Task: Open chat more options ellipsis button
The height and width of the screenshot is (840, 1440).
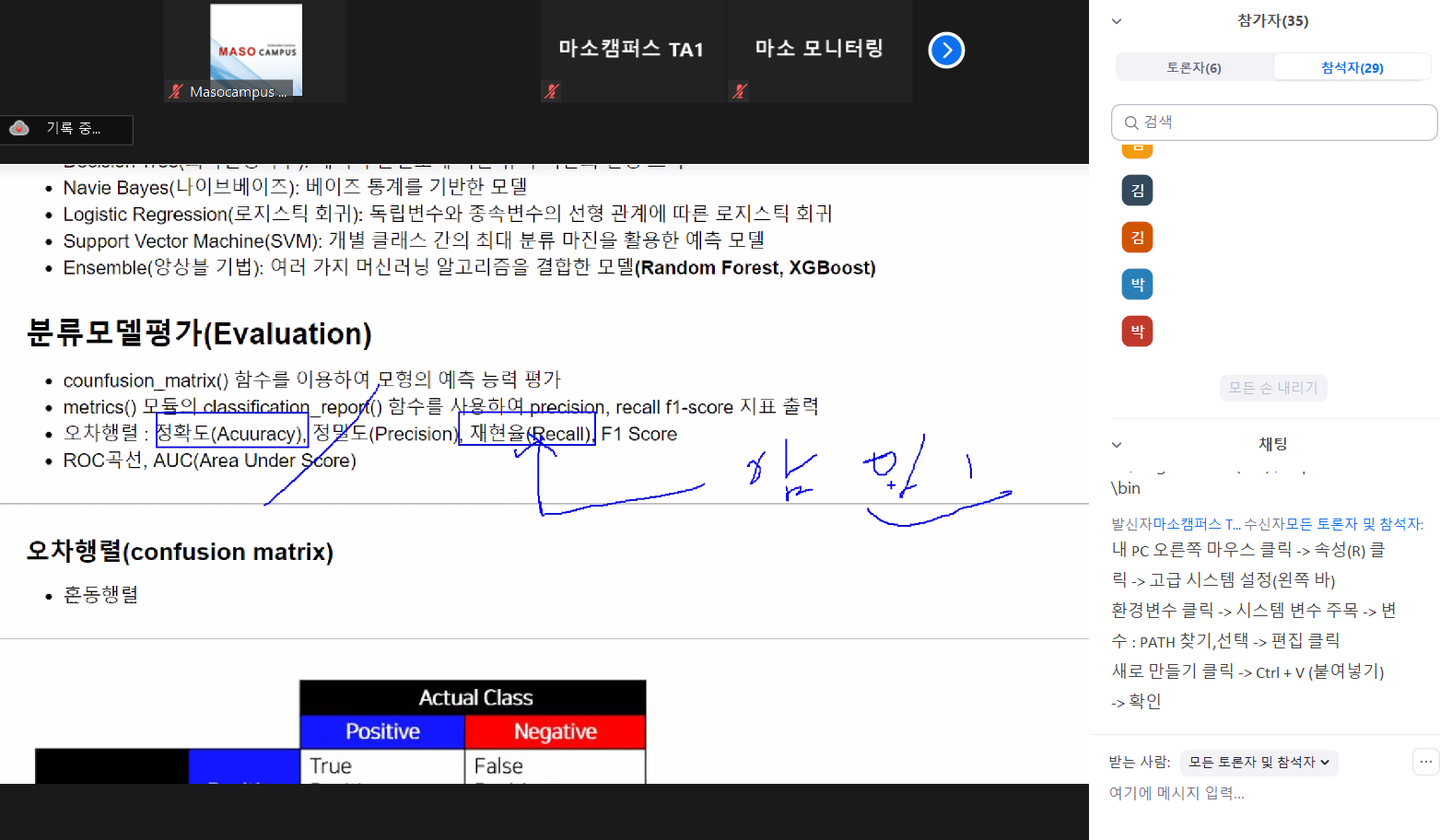Action: 1425,762
